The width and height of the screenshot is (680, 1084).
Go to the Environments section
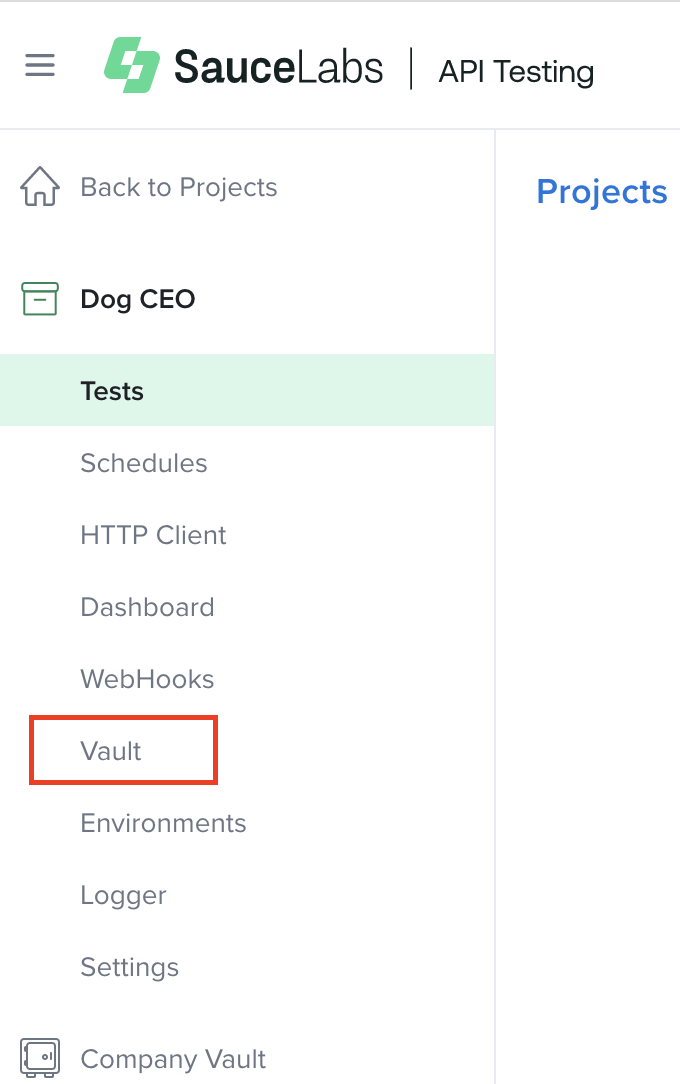(x=163, y=822)
